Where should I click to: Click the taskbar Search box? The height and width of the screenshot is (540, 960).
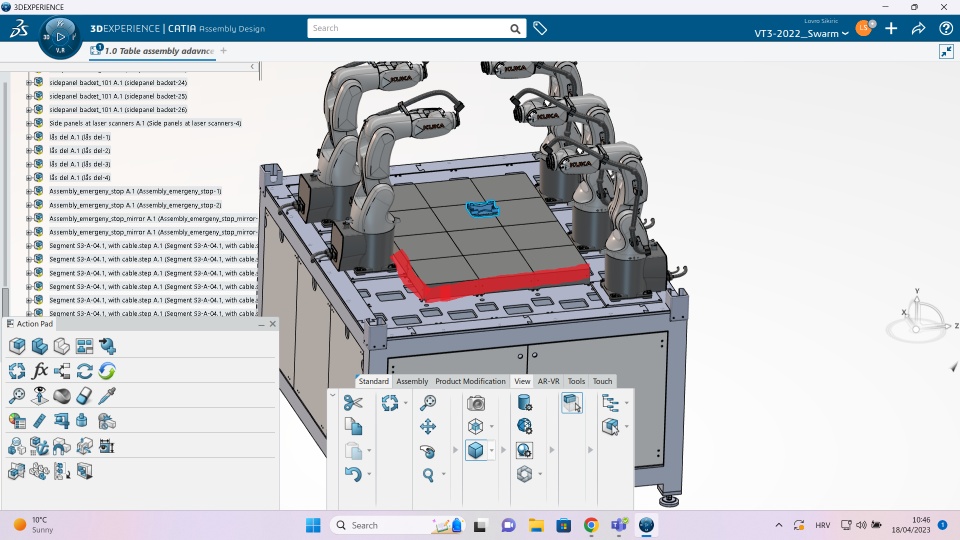coord(395,525)
